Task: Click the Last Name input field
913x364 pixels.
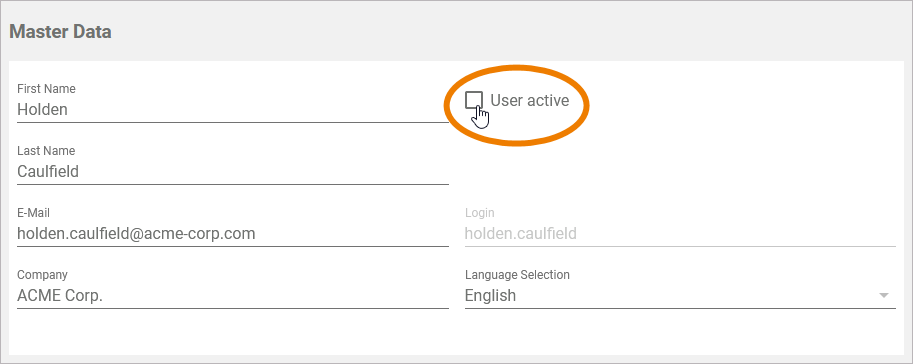Action: [x=233, y=172]
